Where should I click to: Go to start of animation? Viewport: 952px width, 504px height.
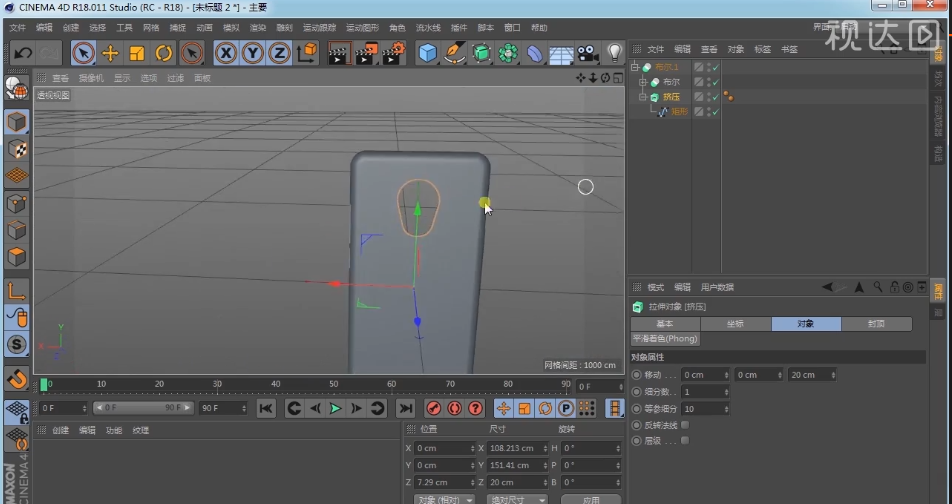265,409
